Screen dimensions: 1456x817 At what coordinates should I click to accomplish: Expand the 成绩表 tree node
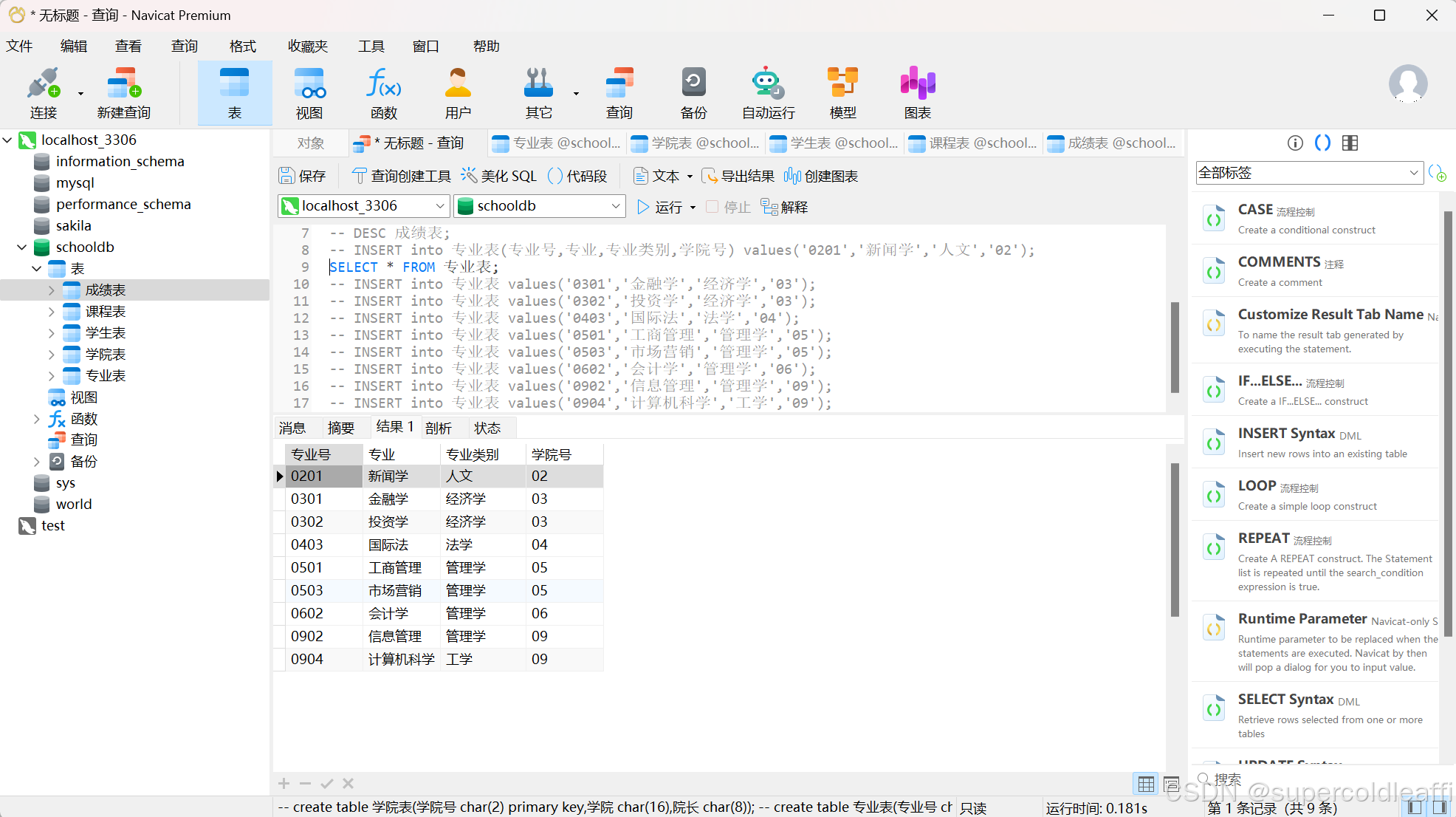51,290
